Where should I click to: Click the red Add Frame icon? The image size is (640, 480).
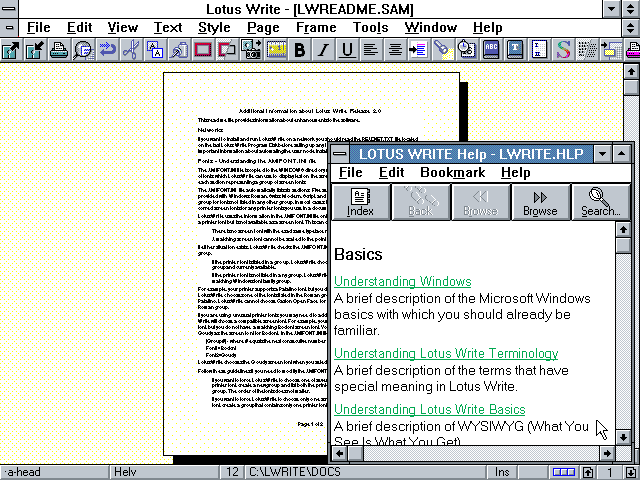pos(203,50)
